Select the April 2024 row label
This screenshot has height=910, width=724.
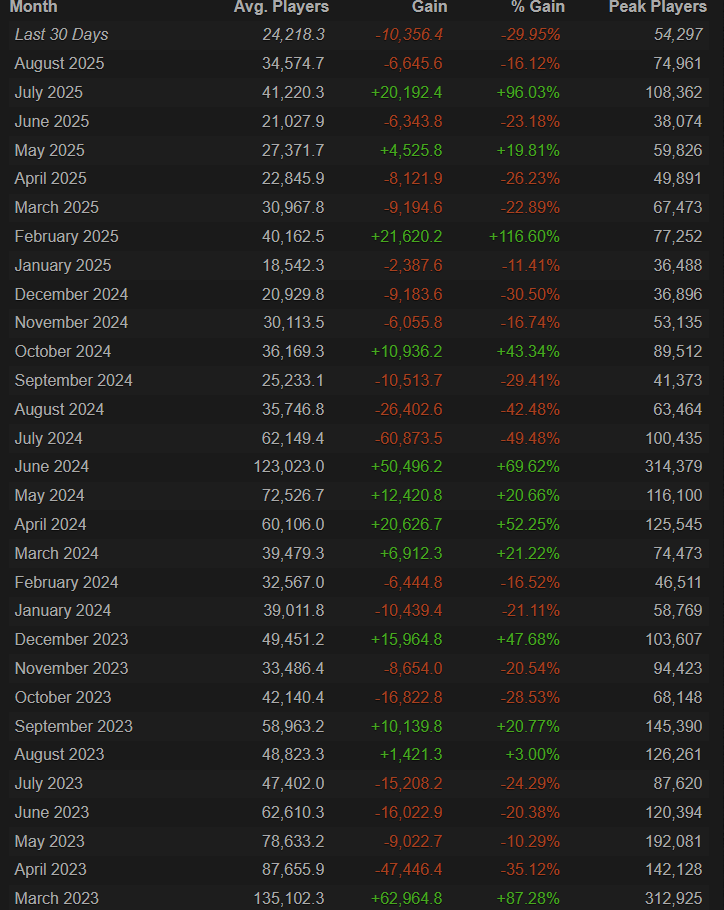[50, 524]
